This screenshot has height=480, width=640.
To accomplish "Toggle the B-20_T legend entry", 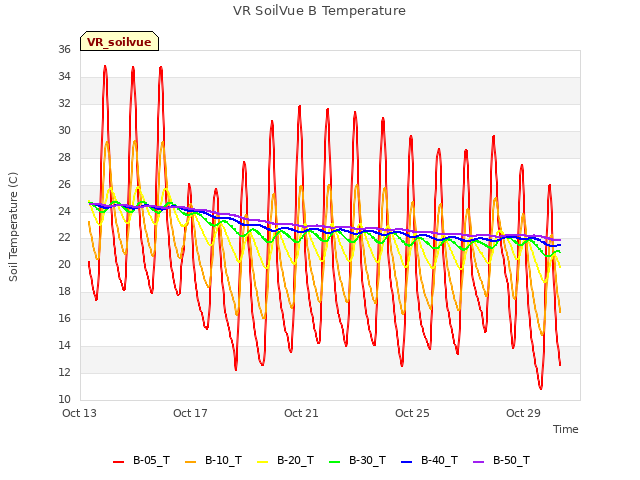I will pyautogui.click(x=285, y=461).
